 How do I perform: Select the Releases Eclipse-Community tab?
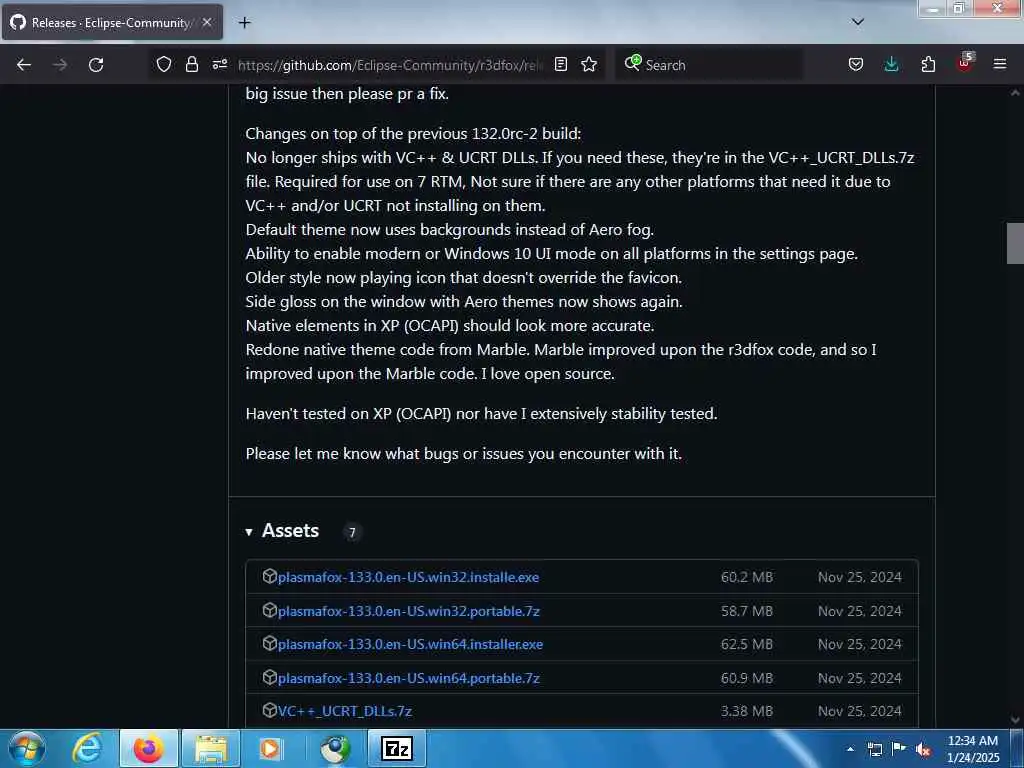[112, 22]
